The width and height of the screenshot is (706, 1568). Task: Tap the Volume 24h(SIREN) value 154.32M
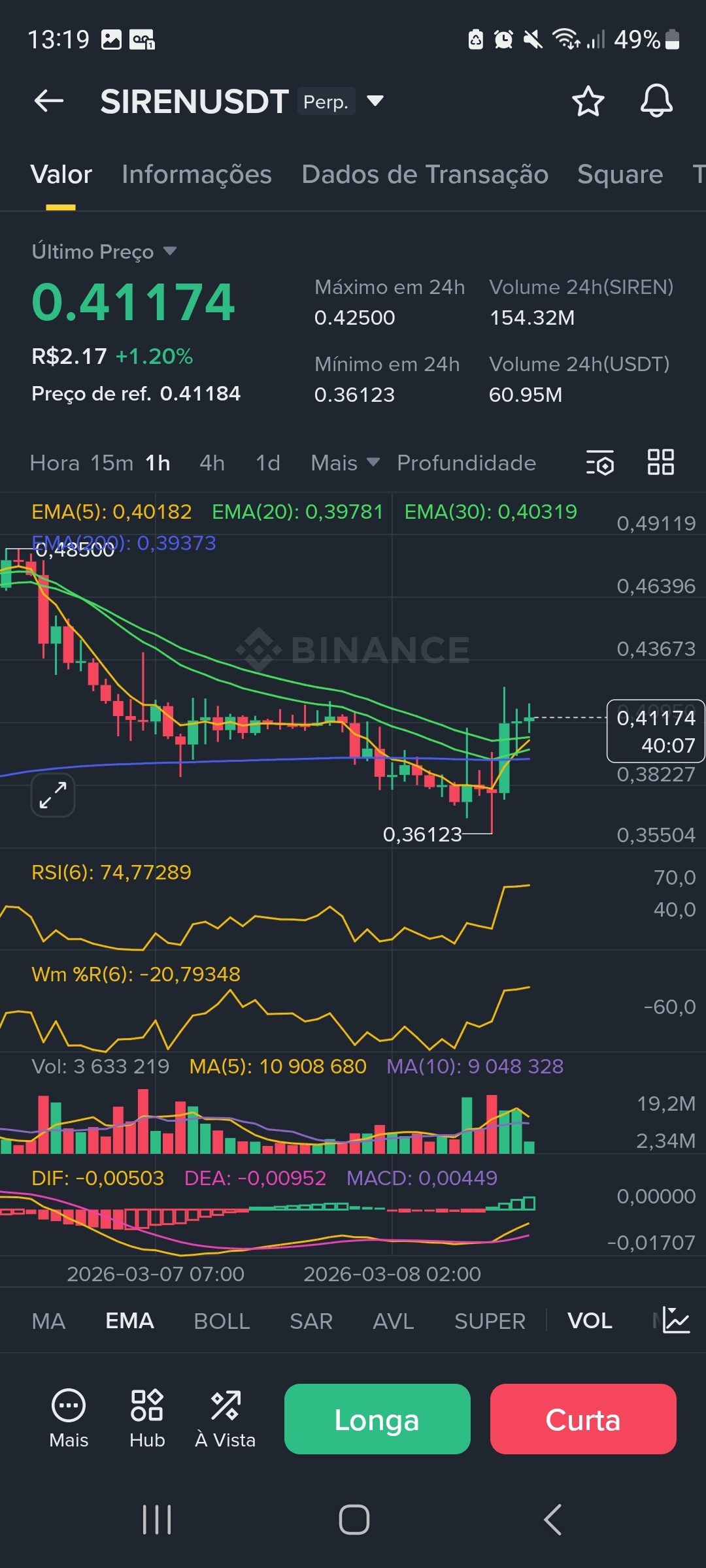tap(532, 318)
